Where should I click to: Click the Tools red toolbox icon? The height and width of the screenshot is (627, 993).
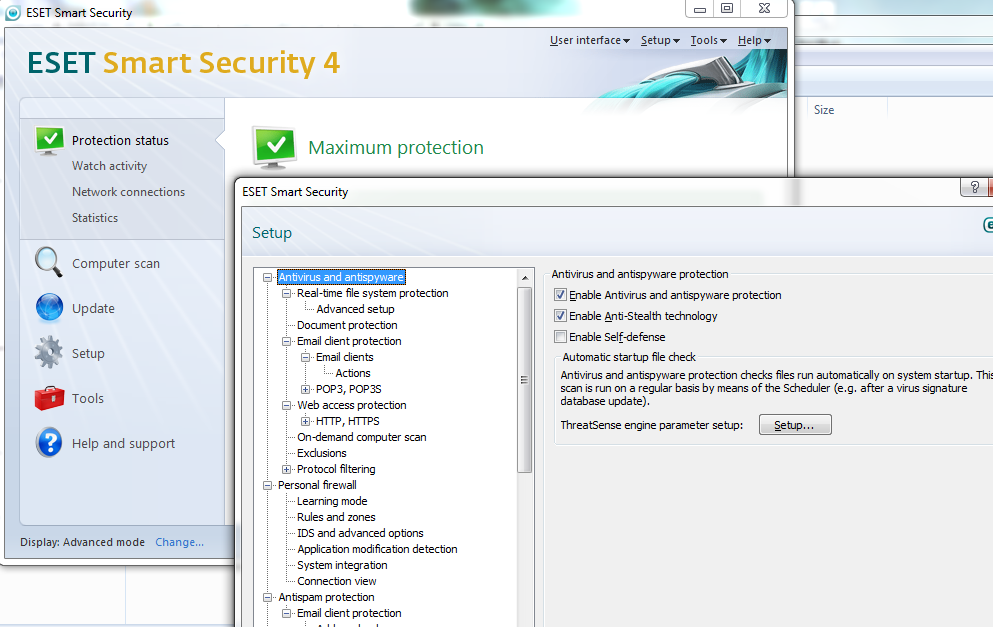coord(49,398)
